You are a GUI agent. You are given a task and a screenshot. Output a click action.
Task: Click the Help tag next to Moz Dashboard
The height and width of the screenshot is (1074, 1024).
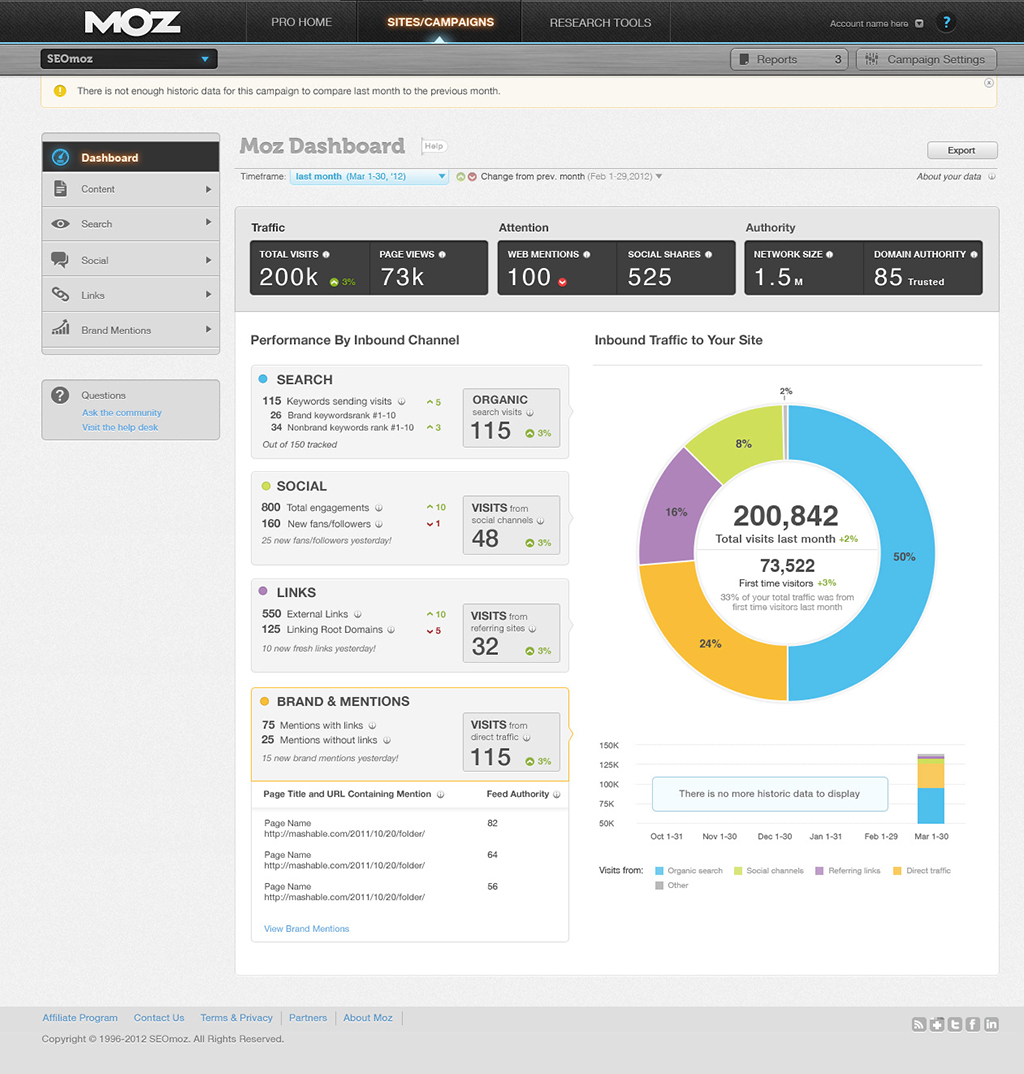434,146
